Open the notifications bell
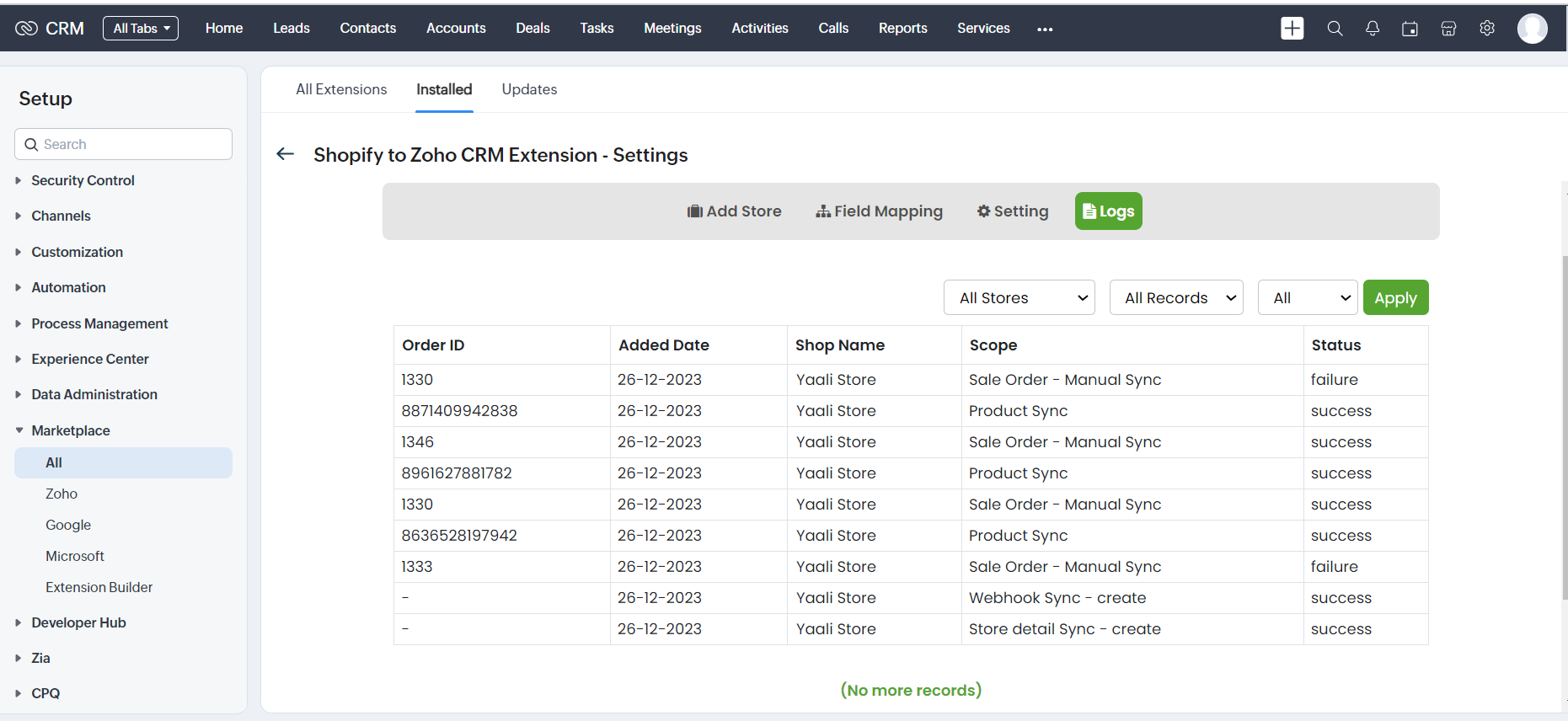Image resolution: width=1568 pixels, height=721 pixels. click(x=1373, y=29)
